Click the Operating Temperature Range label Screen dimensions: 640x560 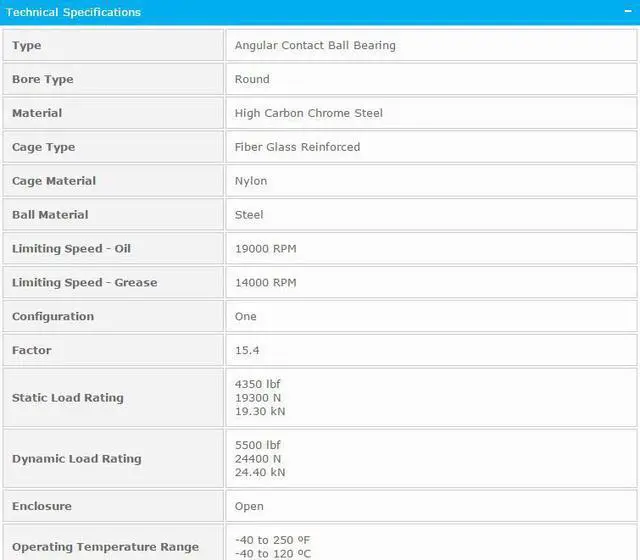(105, 547)
